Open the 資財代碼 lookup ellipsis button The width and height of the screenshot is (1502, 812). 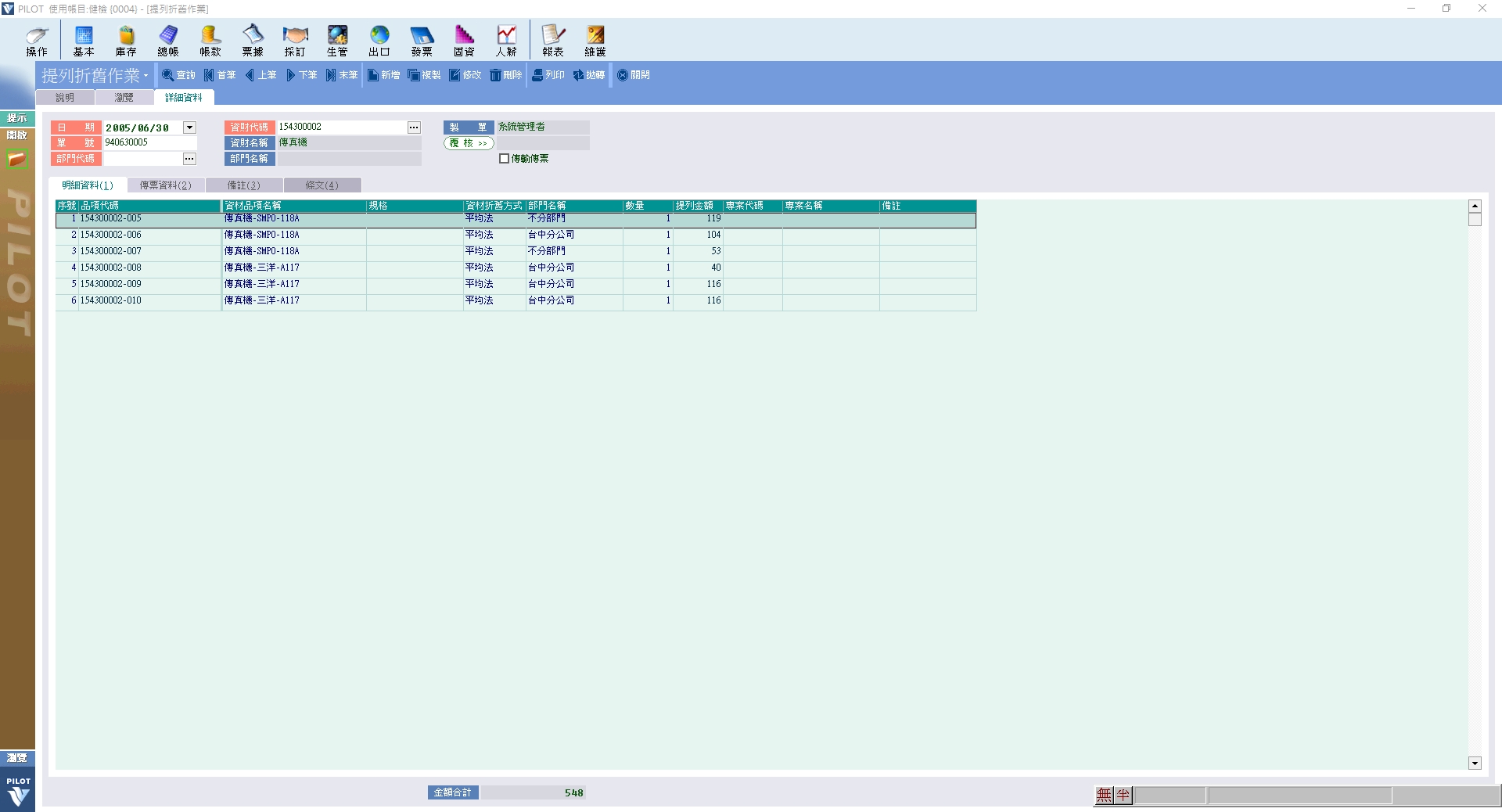[x=414, y=128]
